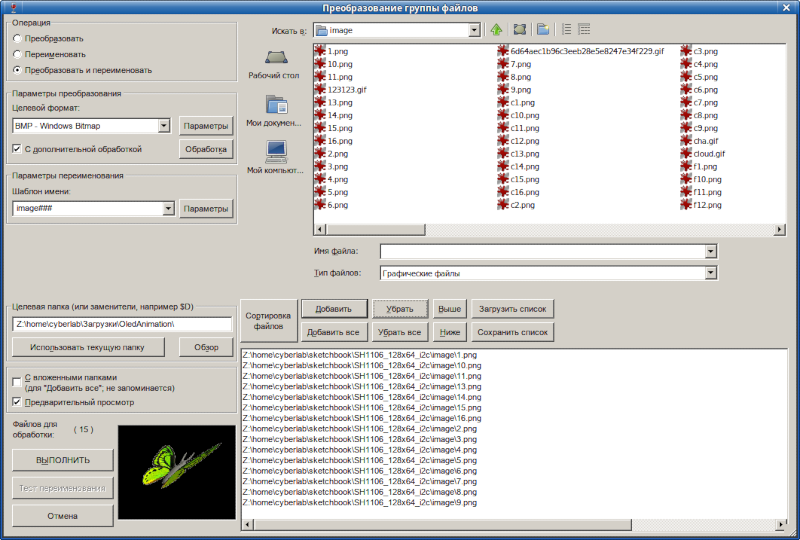Expand the Имя файла dropdown arrow
Image resolution: width=800 pixels, height=540 pixels.
click(711, 251)
